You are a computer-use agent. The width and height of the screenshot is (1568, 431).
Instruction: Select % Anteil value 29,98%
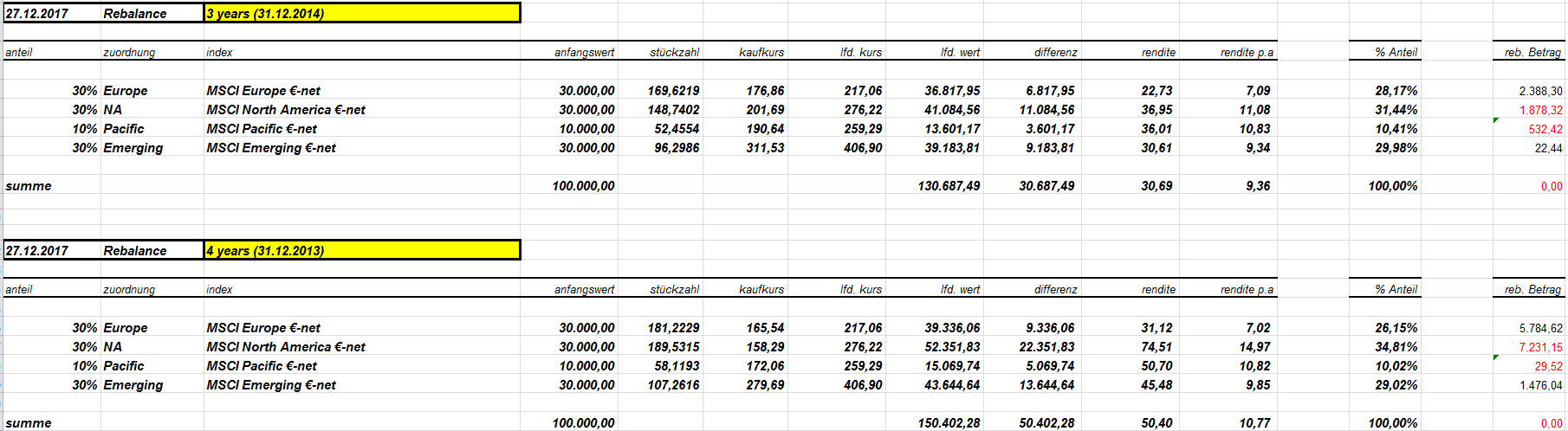coord(1396,148)
